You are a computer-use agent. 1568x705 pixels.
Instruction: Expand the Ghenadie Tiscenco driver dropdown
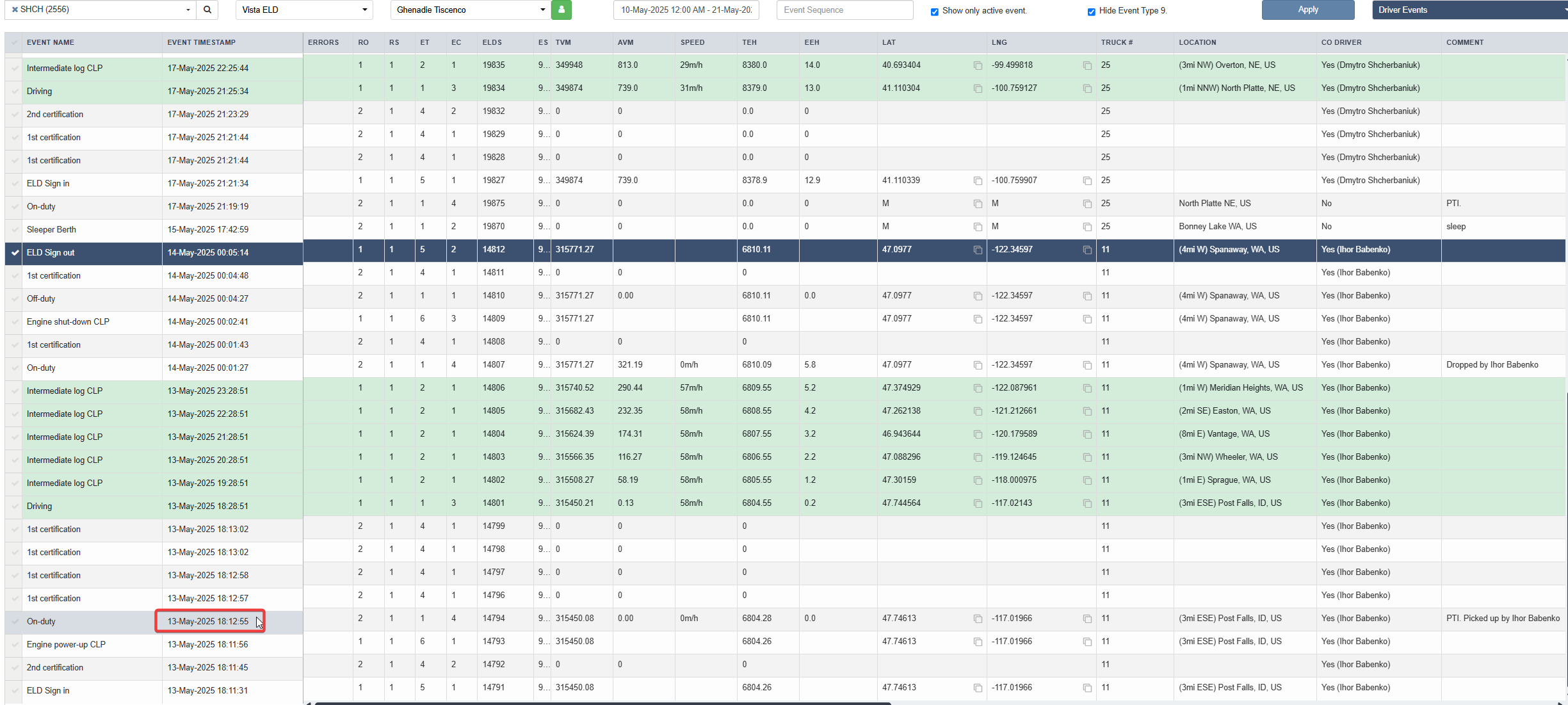point(471,10)
